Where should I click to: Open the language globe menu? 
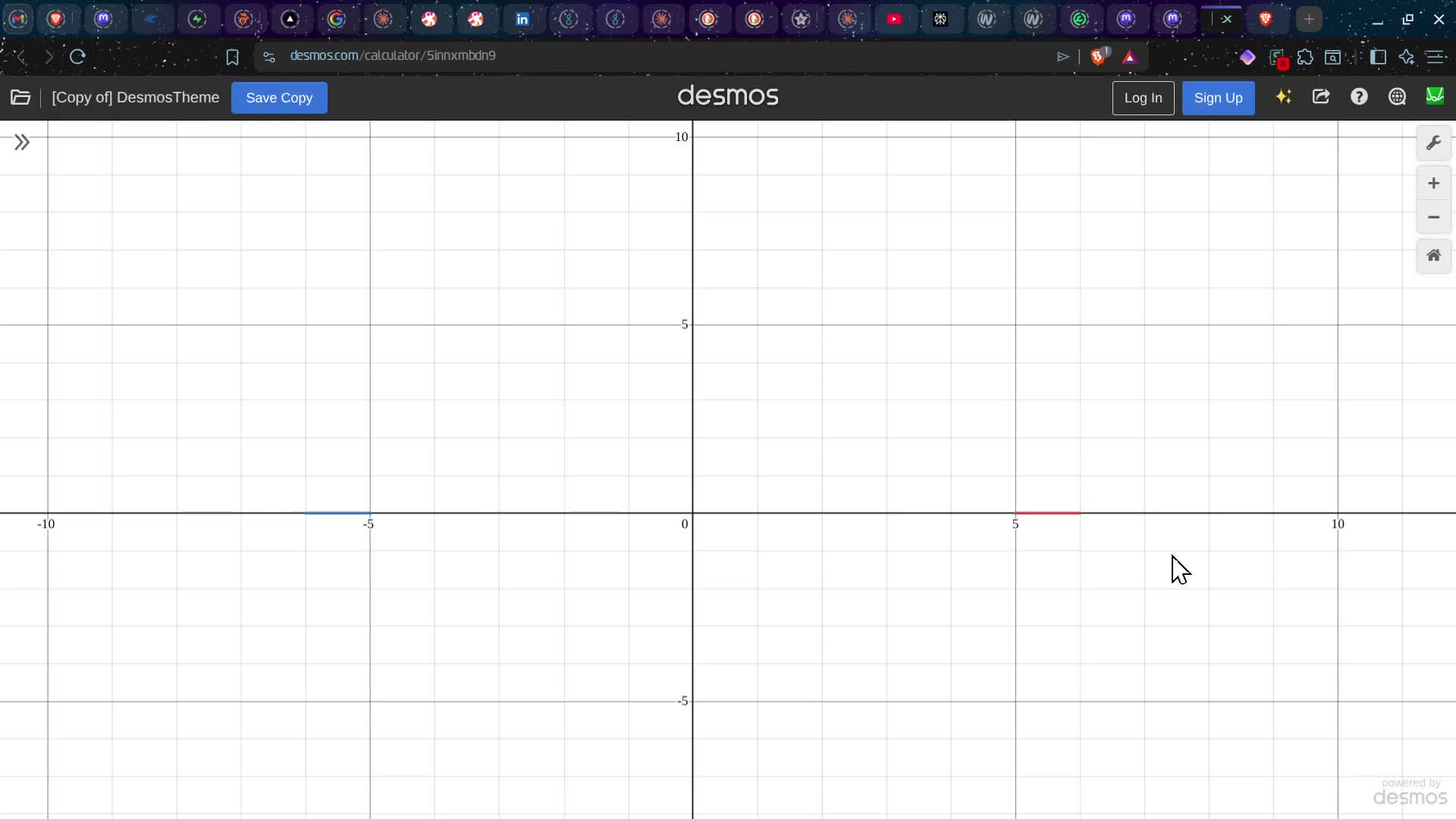pos(1397,97)
